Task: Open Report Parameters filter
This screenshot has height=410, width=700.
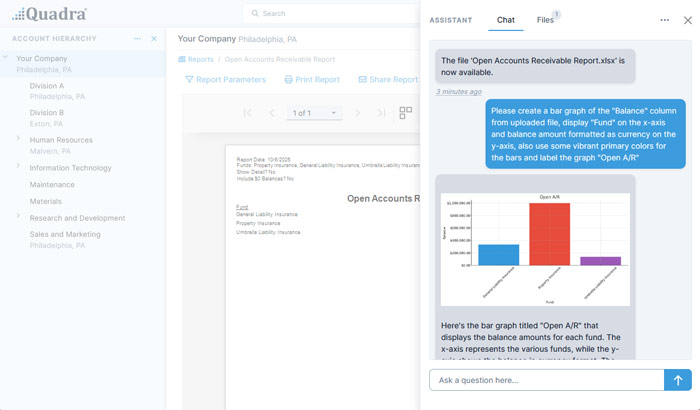Action: [x=225, y=79]
